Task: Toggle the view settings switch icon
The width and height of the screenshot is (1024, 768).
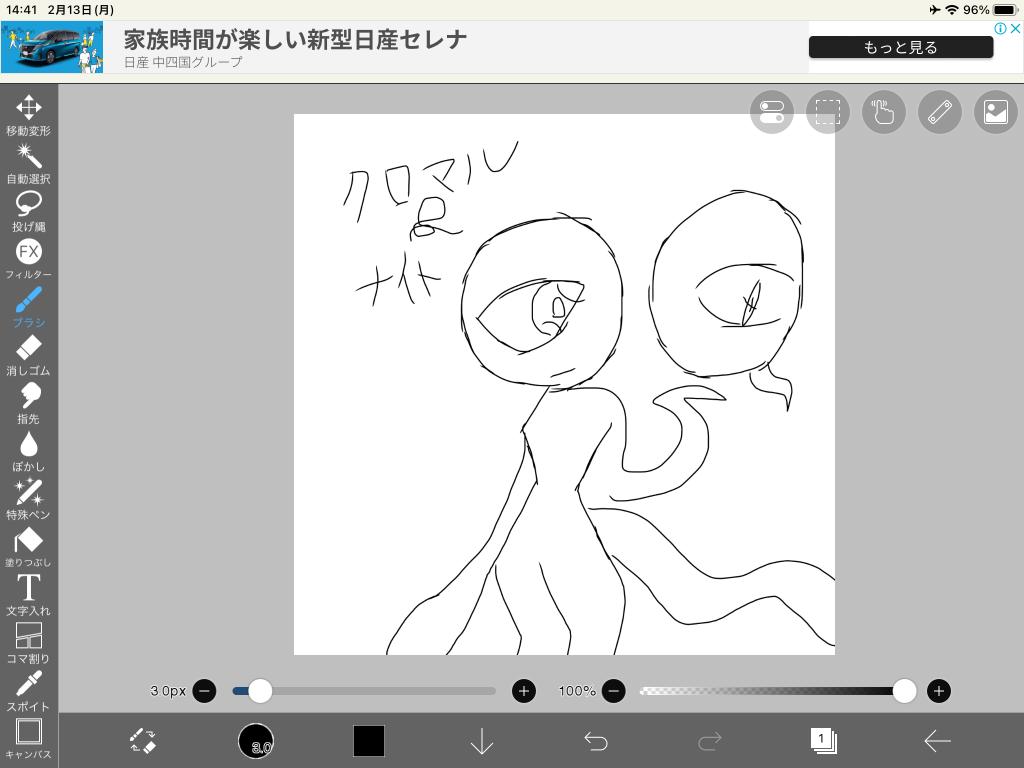Action: pos(771,112)
